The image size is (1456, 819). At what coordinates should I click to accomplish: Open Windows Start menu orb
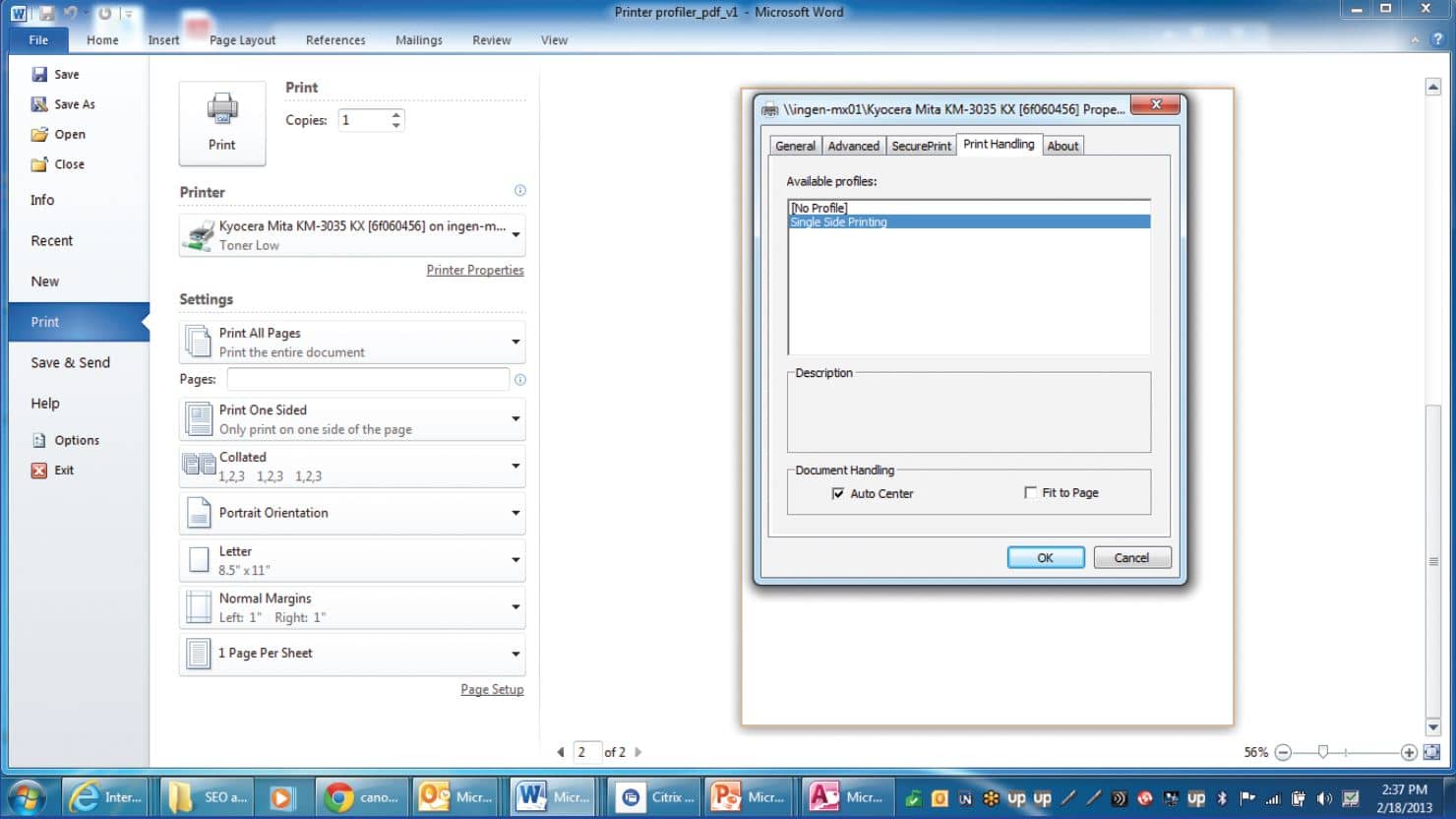click(28, 796)
